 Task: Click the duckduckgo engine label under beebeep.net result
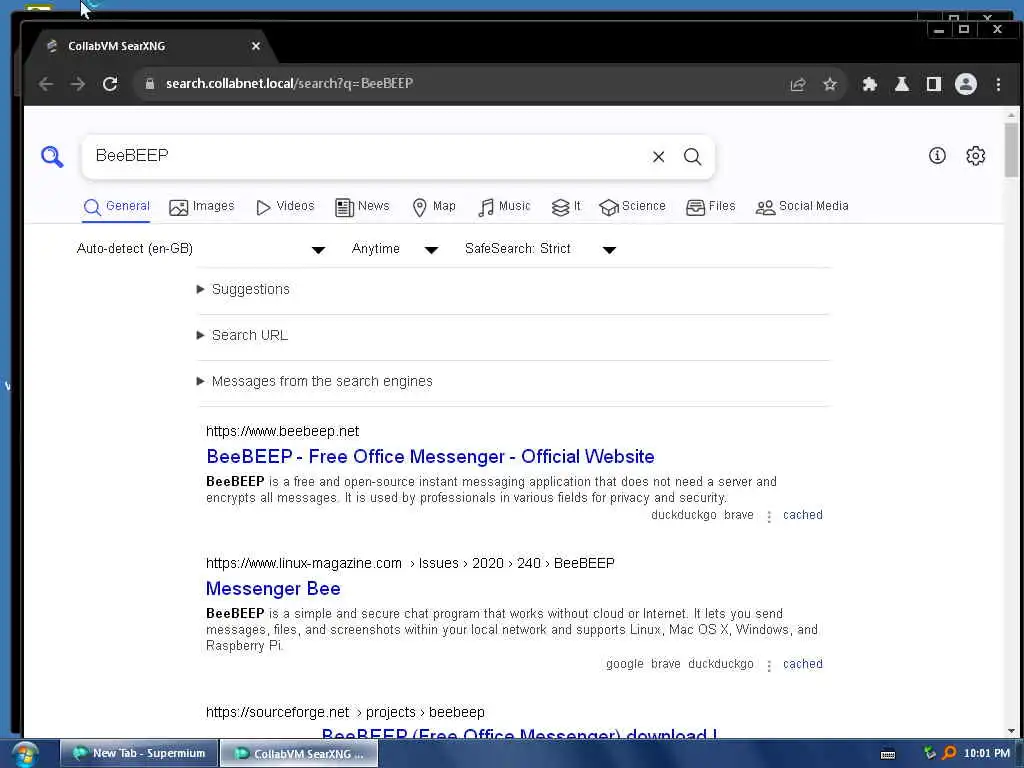click(683, 515)
